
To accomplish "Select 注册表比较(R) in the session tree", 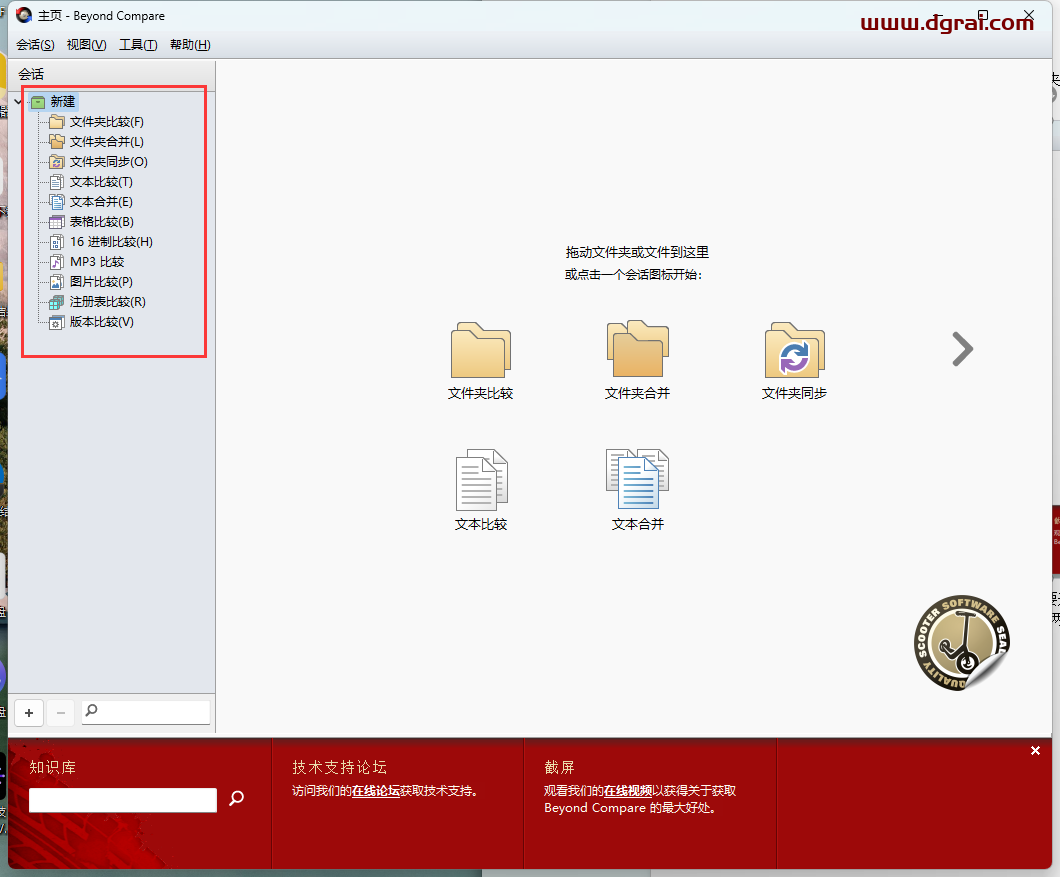I will pyautogui.click(x=107, y=302).
